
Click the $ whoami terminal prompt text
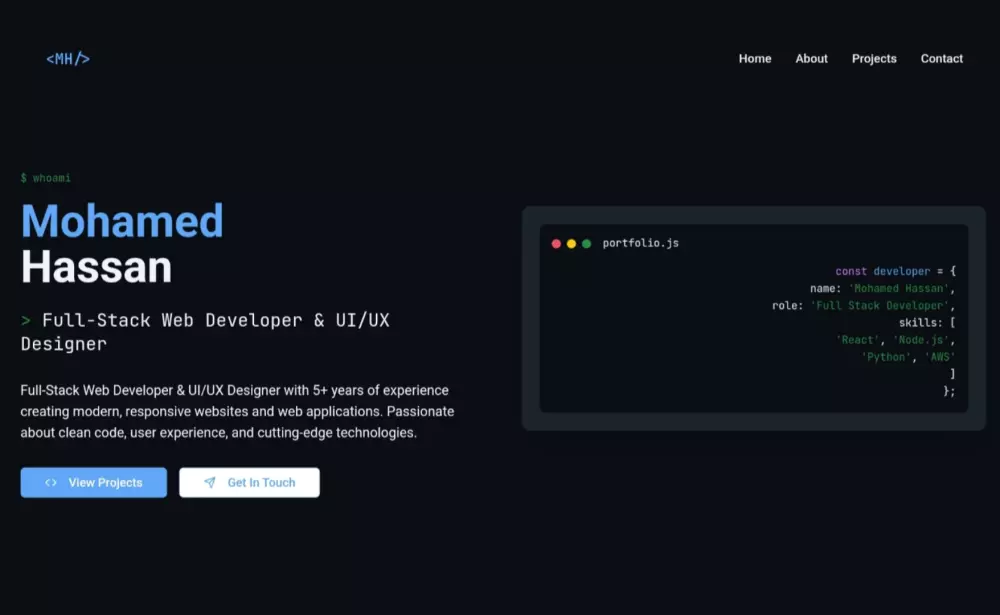45,178
